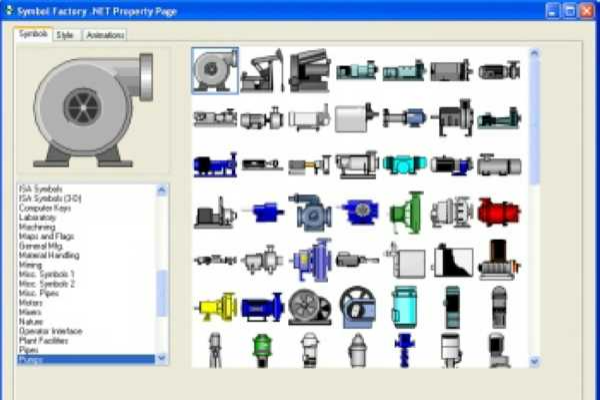
Task: Choose the tall cyan cylindrical pump symbol
Action: coord(404,307)
